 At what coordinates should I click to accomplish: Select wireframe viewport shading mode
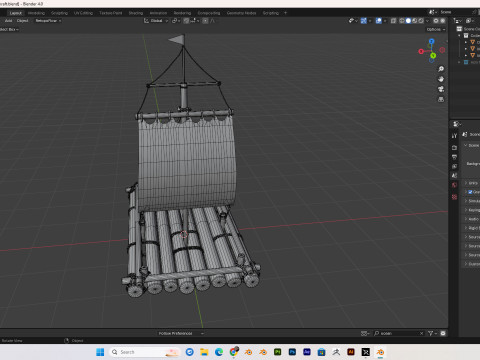click(402, 21)
